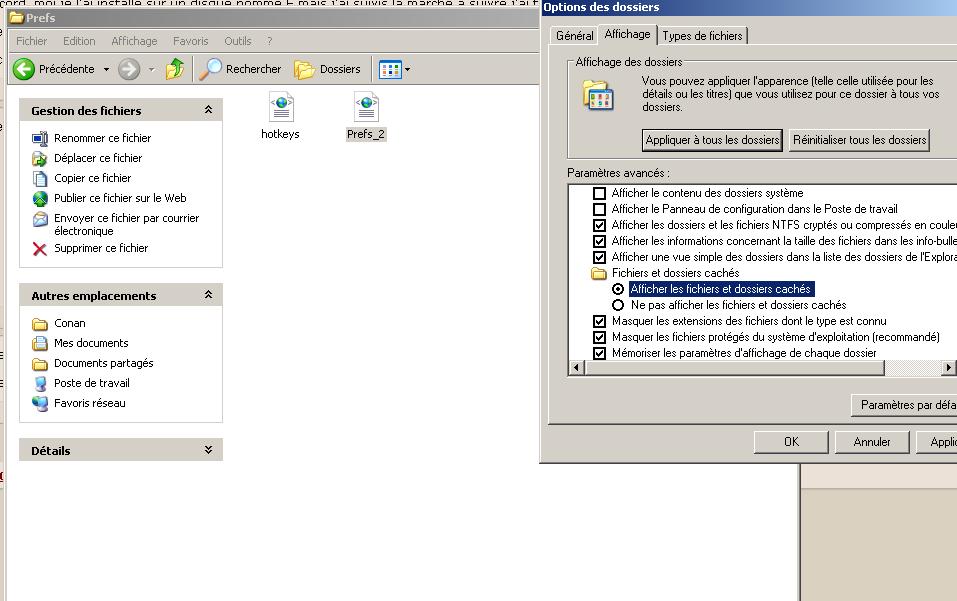Go back with the Précédente arrow icon
The image size is (957, 601).
coord(24,69)
